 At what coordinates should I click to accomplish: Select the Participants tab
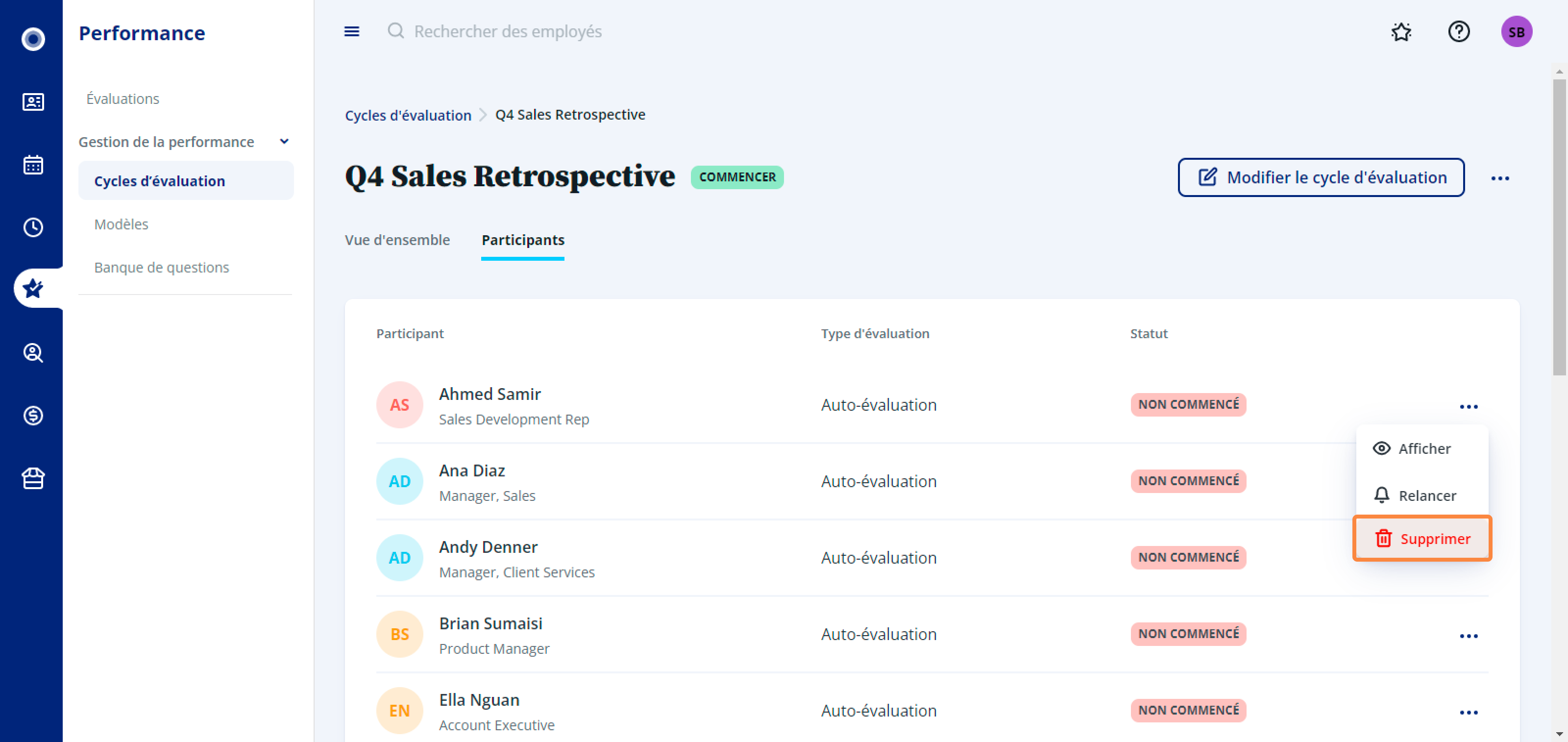pos(523,240)
